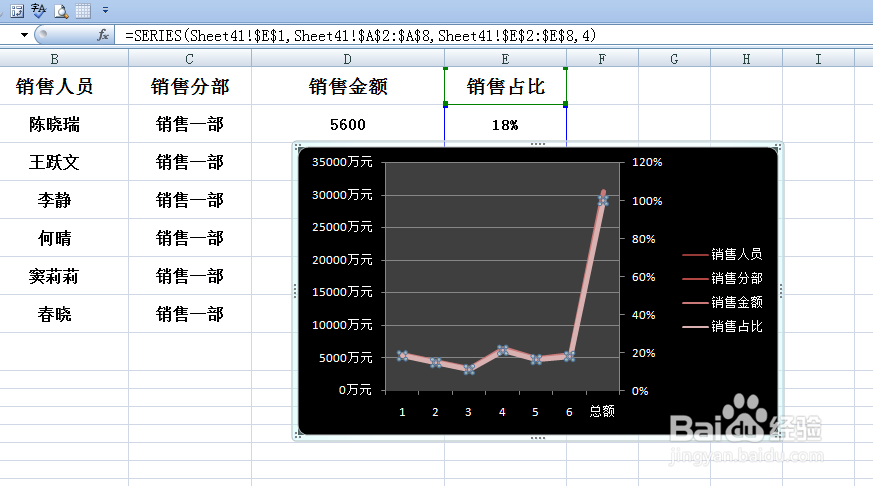Click the 120% secondary axis label

tap(647, 162)
